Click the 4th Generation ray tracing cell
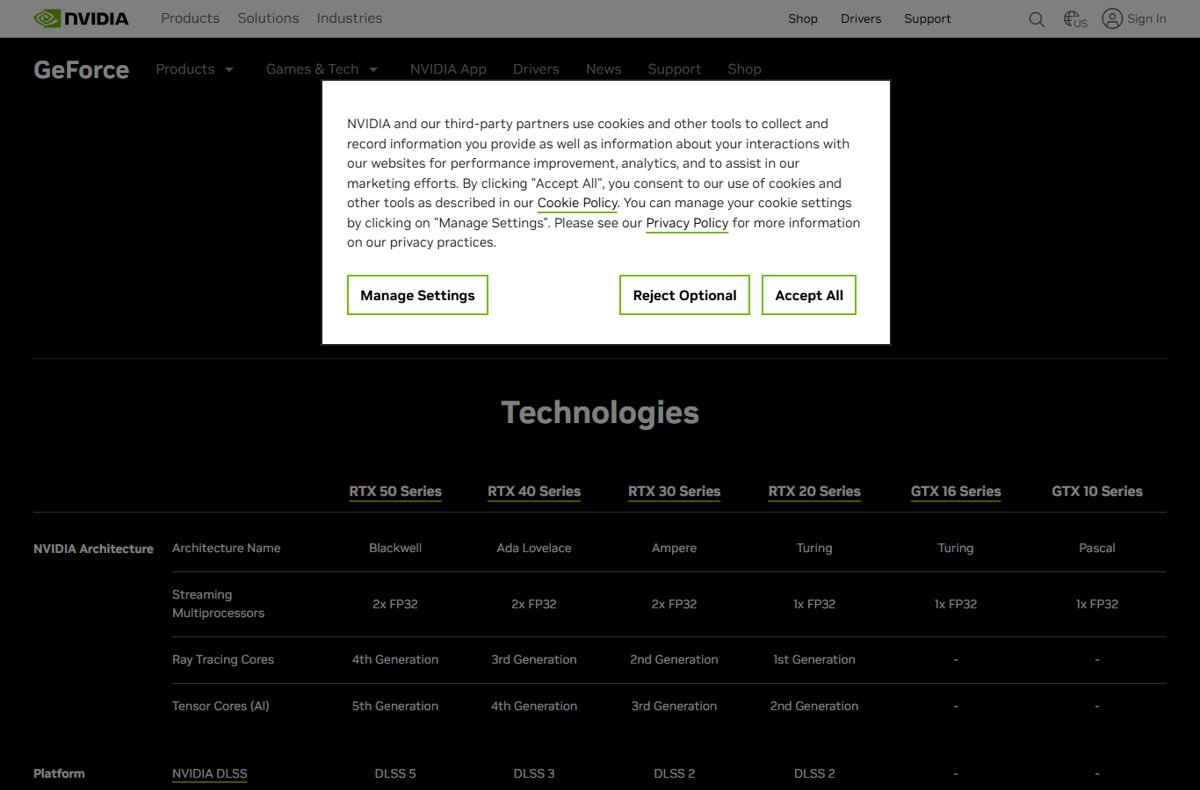Image resolution: width=1200 pixels, height=790 pixels. 395,660
